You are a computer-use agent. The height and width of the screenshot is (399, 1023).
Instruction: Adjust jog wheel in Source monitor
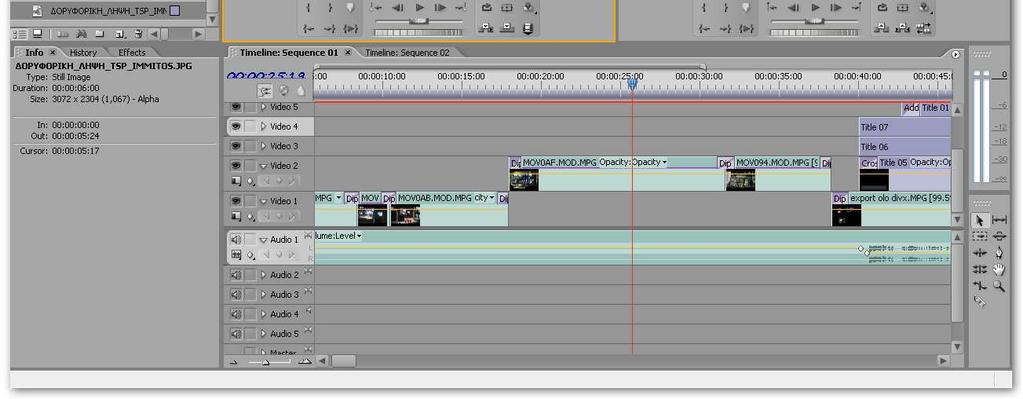418,32
